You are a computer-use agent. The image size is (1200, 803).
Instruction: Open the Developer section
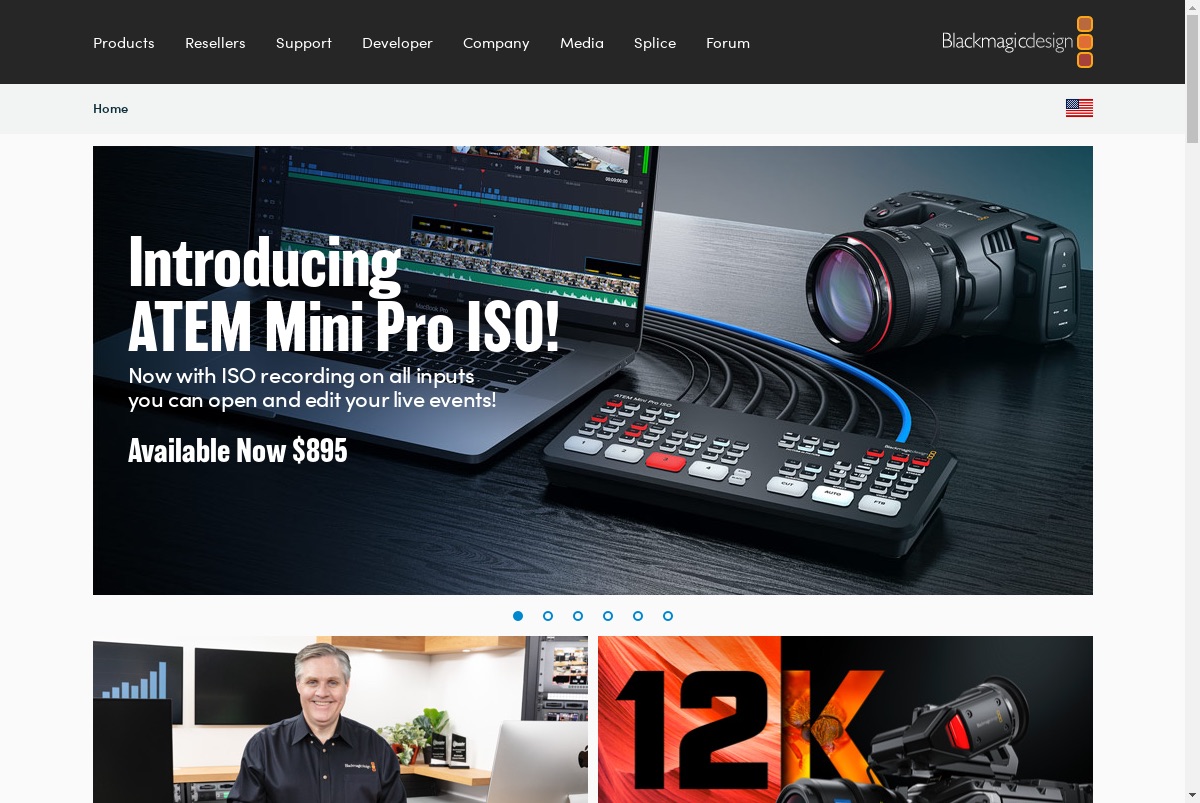397,43
